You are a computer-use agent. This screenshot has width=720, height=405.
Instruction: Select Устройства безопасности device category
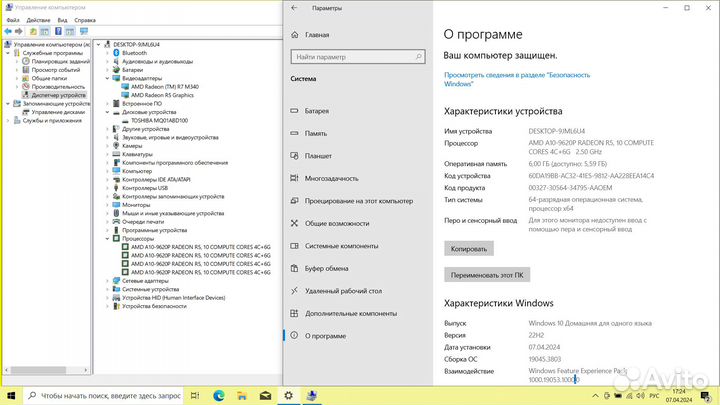click(154, 306)
